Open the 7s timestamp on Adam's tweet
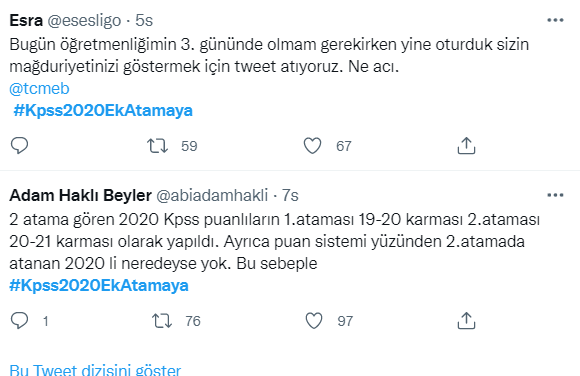 [x=290, y=195]
